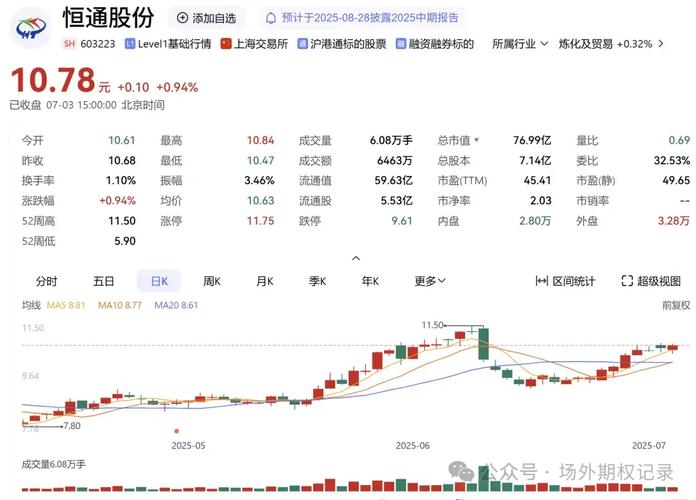This screenshot has height=500, width=696.
Task: Open the 沪港通标的股票 tag
Action: pyautogui.click(x=342, y=44)
